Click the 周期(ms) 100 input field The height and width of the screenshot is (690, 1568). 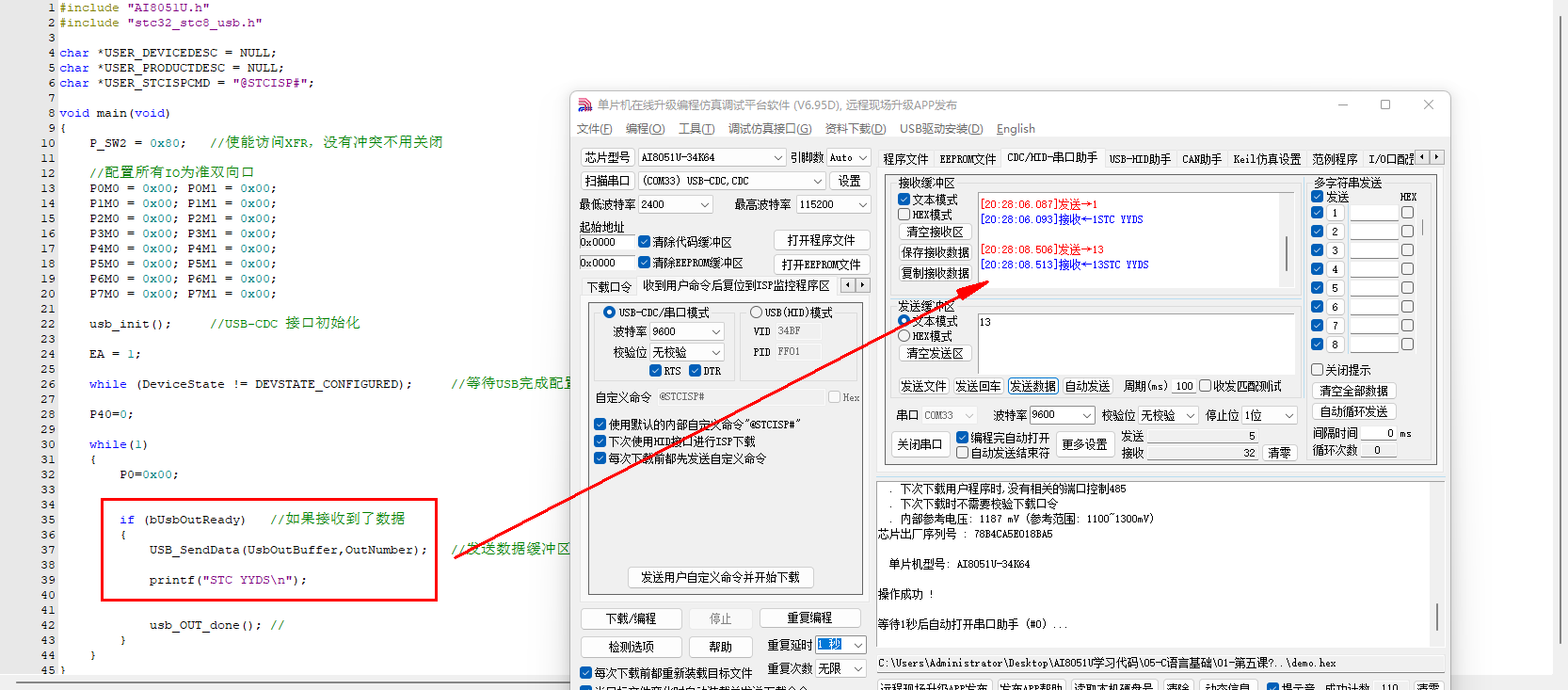tap(1183, 386)
